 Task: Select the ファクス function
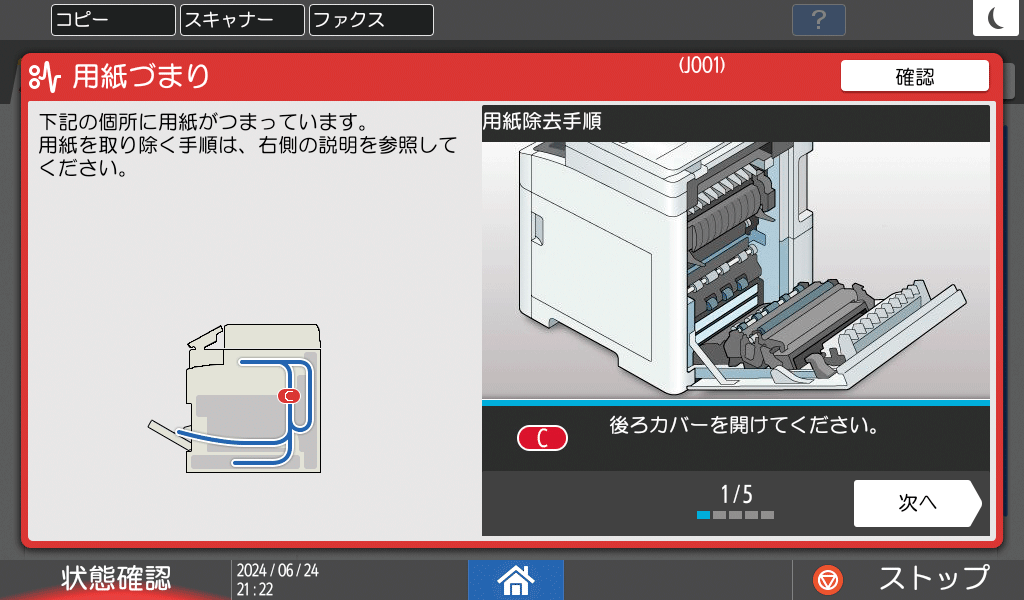(371, 20)
